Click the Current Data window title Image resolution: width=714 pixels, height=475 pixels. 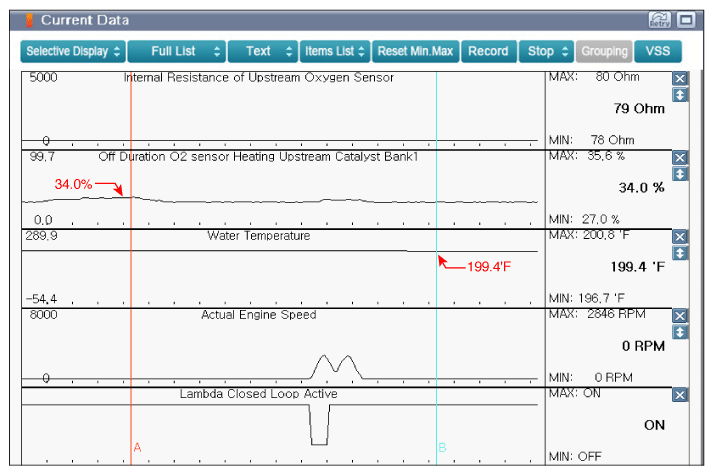point(85,20)
